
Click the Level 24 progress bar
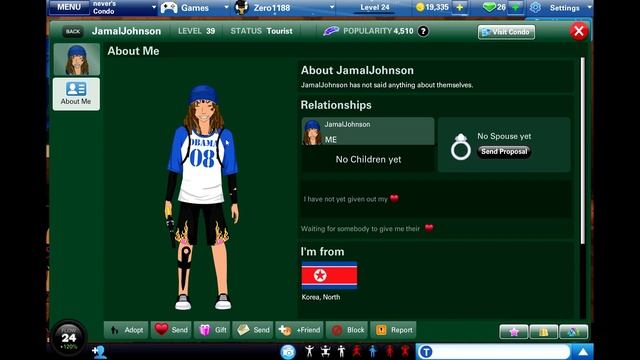tap(375, 8)
